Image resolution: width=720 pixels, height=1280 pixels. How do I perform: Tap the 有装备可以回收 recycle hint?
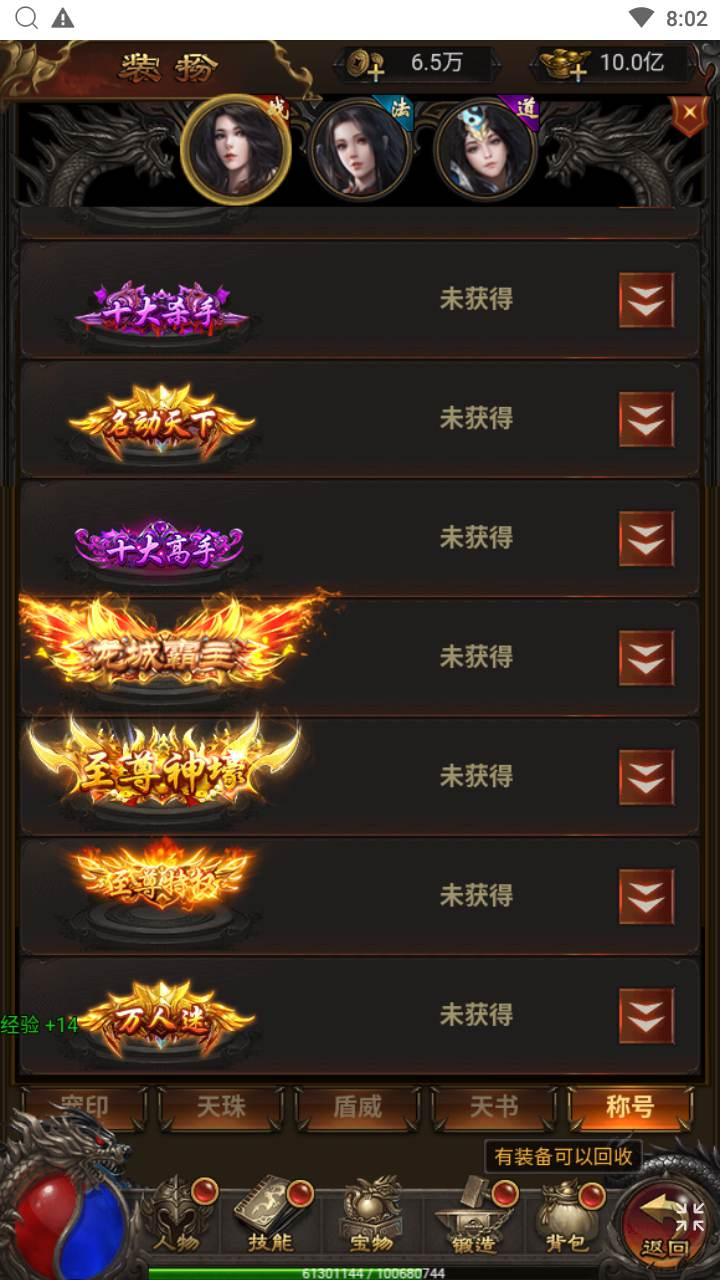(563, 1157)
